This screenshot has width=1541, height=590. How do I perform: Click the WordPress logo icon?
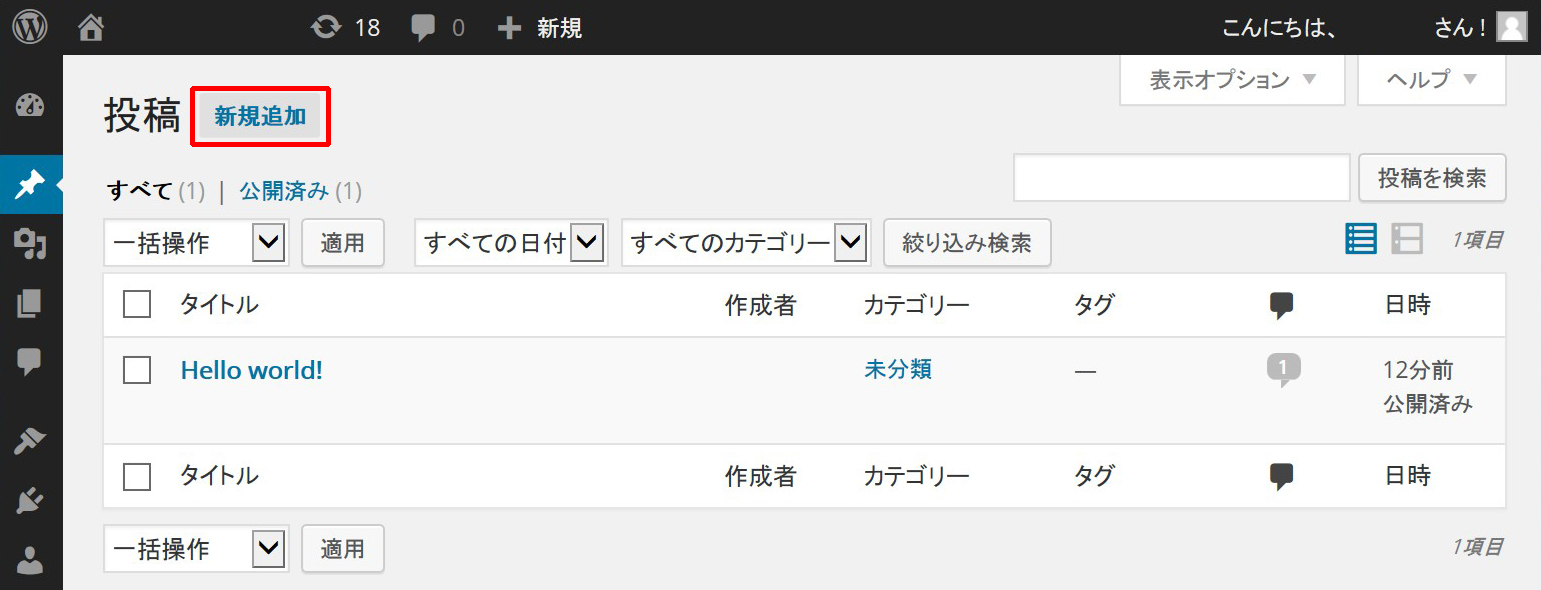point(30,27)
